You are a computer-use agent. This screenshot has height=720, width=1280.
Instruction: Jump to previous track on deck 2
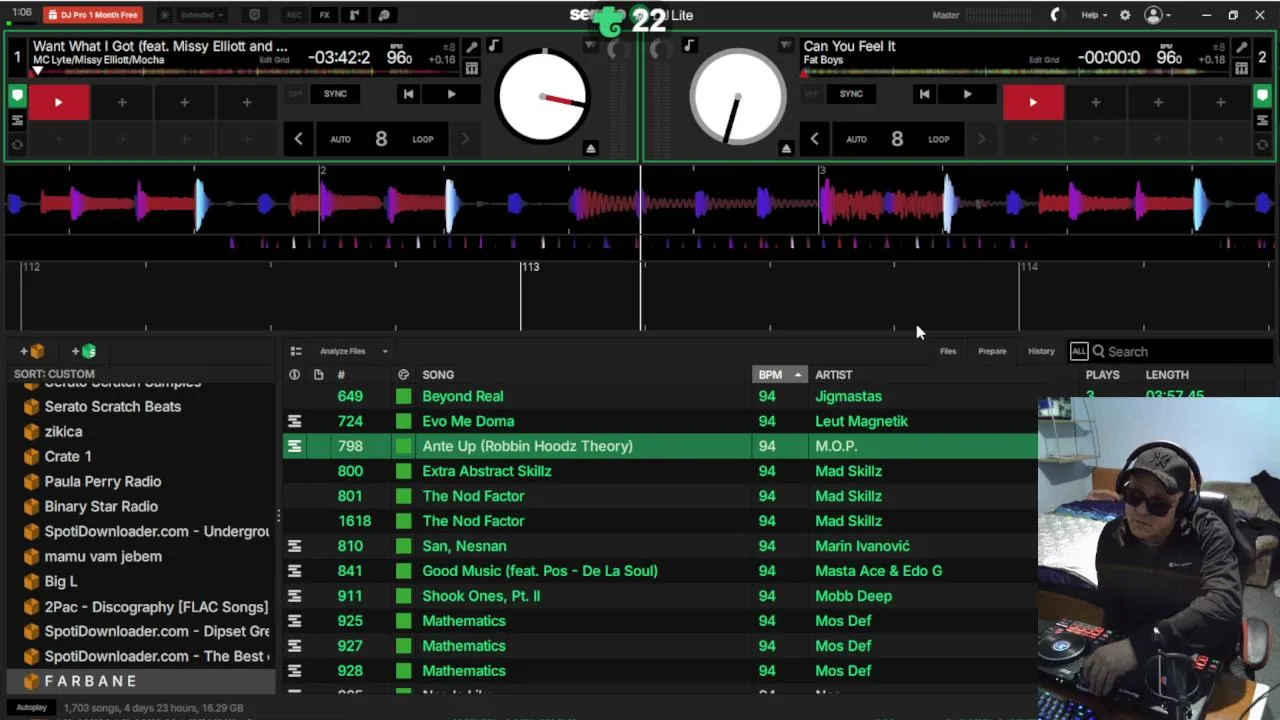pos(924,94)
